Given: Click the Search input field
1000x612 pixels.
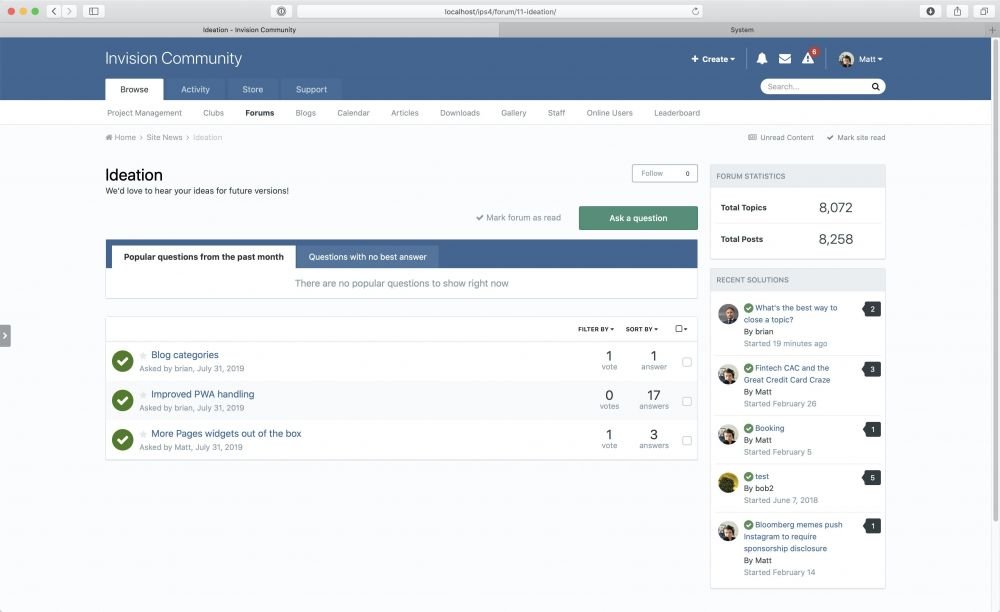Looking at the screenshot, I should (x=816, y=87).
